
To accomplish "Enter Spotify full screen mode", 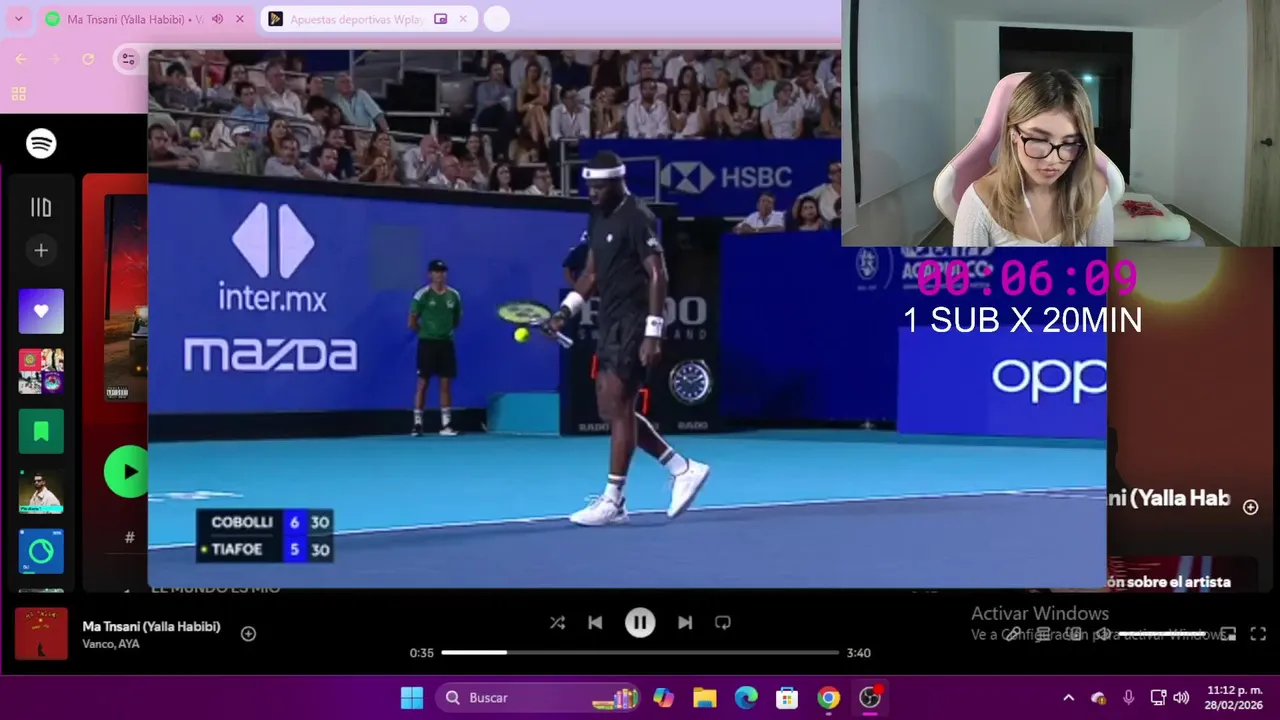I will click(x=1258, y=634).
